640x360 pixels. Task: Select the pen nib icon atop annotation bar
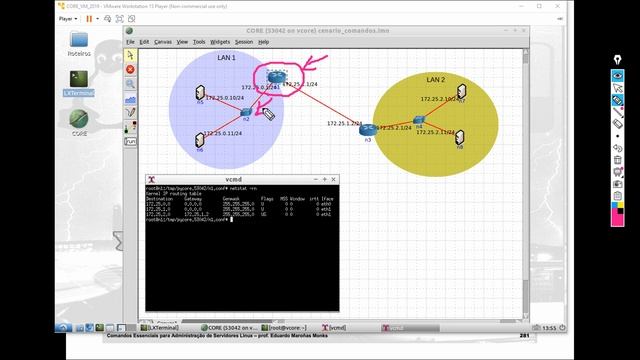[x=618, y=59]
